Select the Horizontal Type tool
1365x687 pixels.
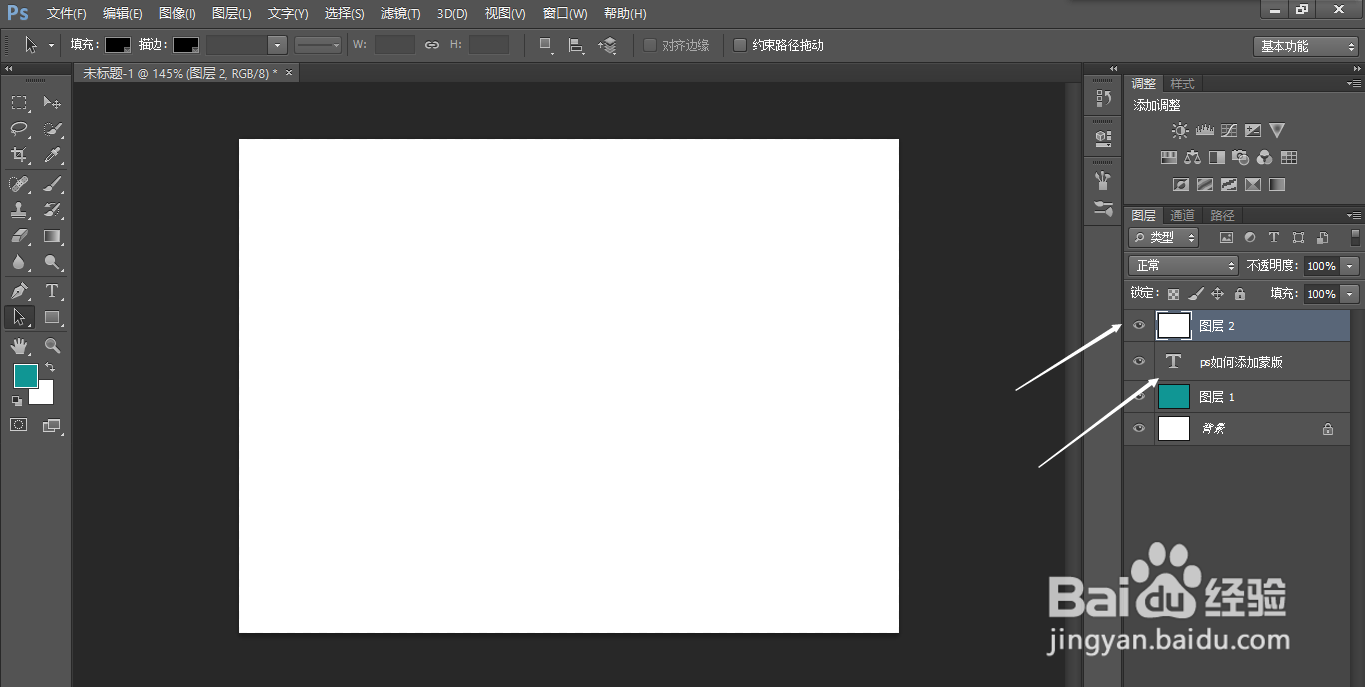52,291
